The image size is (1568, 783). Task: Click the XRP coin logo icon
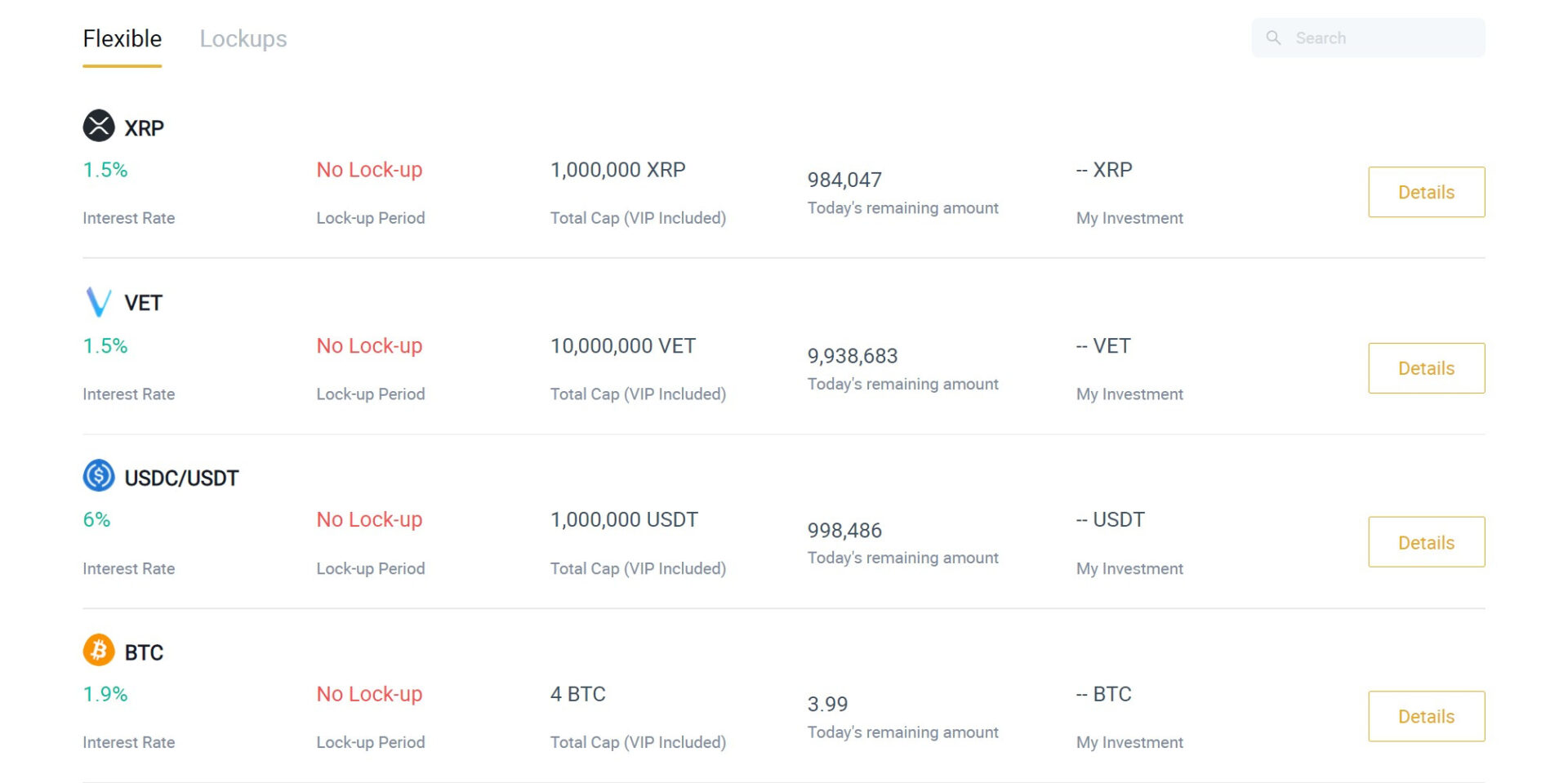(x=99, y=126)
